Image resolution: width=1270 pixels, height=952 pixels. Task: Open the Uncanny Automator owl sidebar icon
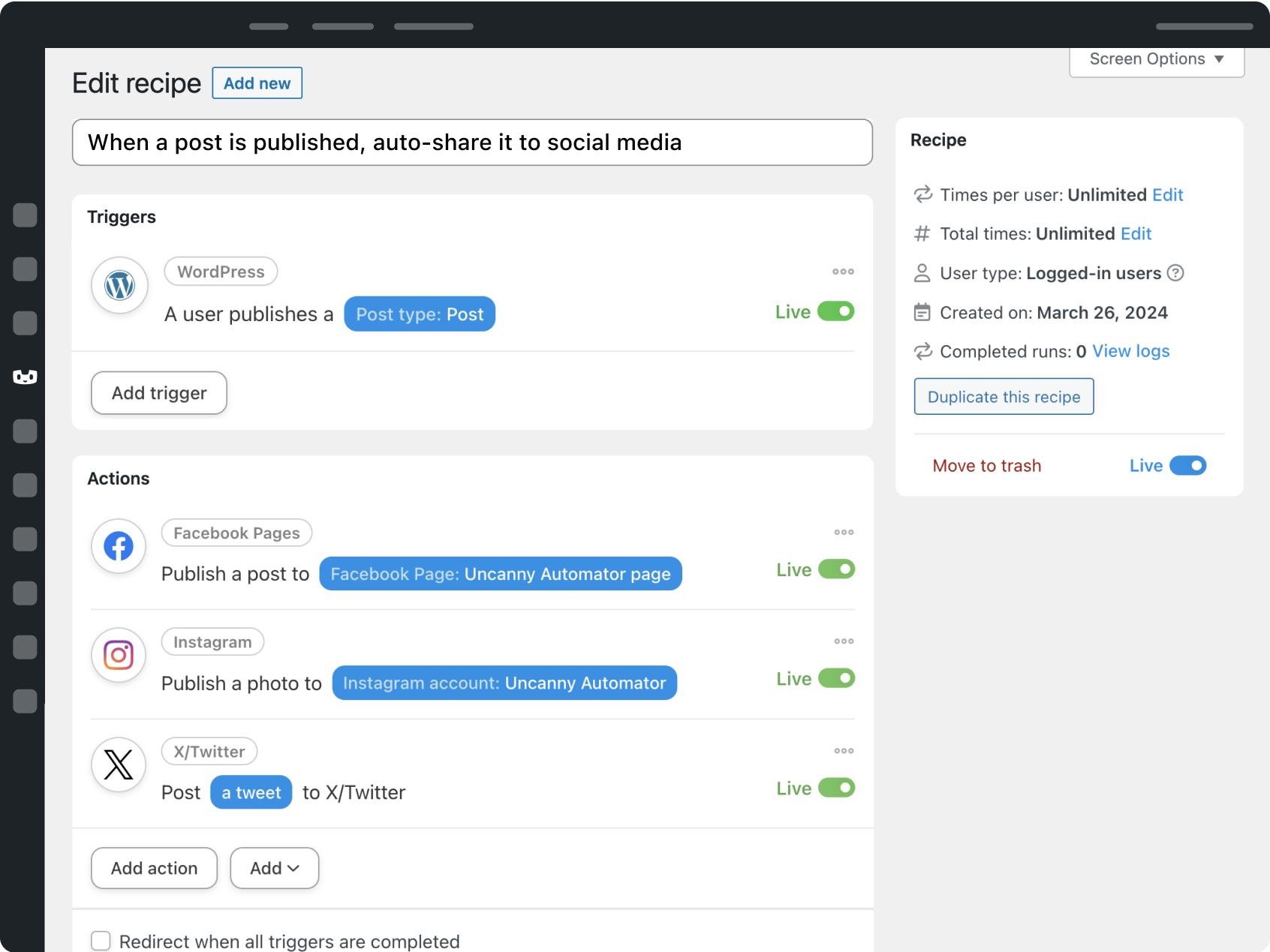coord(25,377)
